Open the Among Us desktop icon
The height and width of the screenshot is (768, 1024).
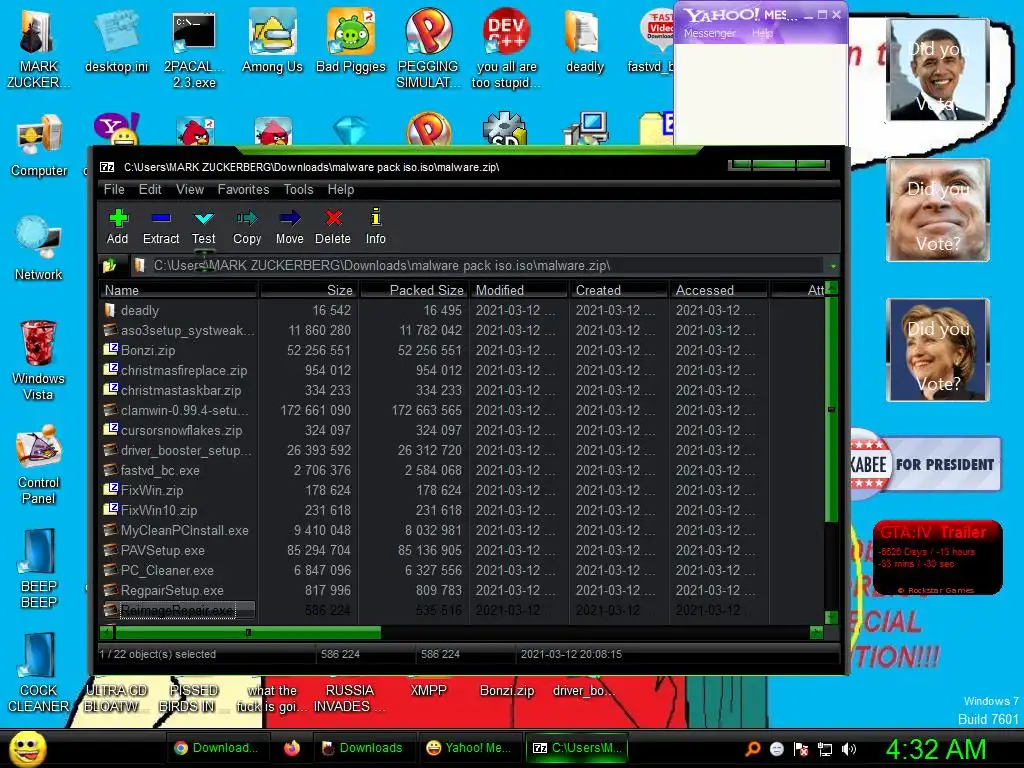tap(272, 41)
